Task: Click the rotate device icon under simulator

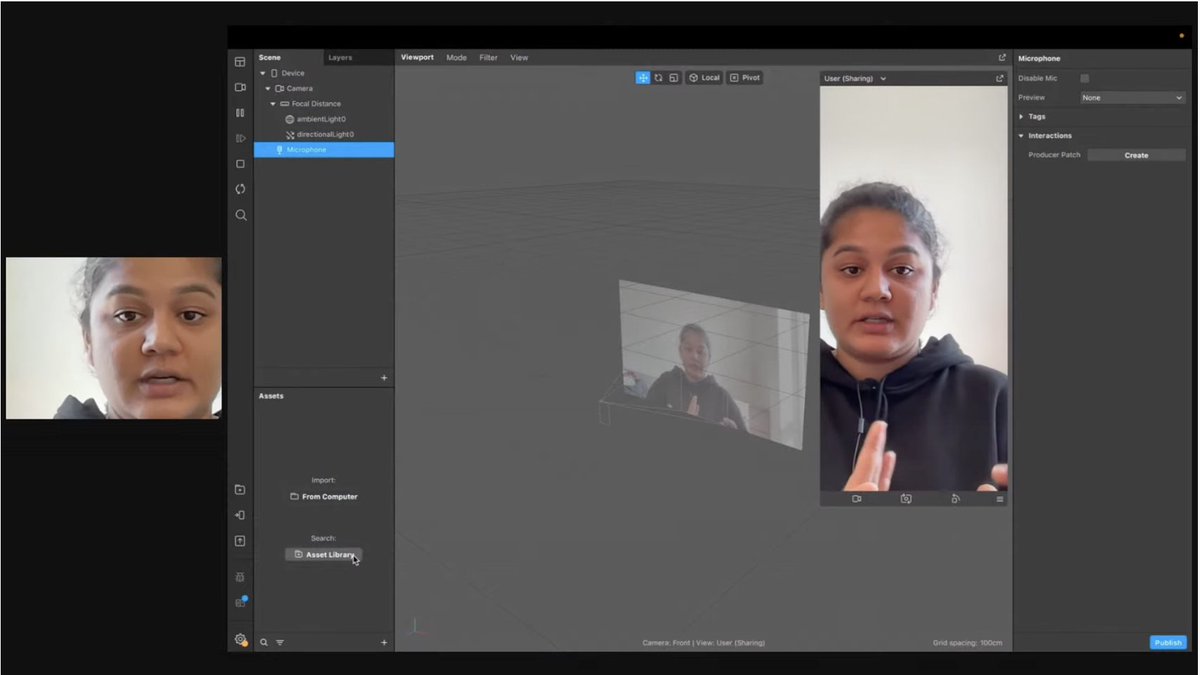Action: coord(956,499)
